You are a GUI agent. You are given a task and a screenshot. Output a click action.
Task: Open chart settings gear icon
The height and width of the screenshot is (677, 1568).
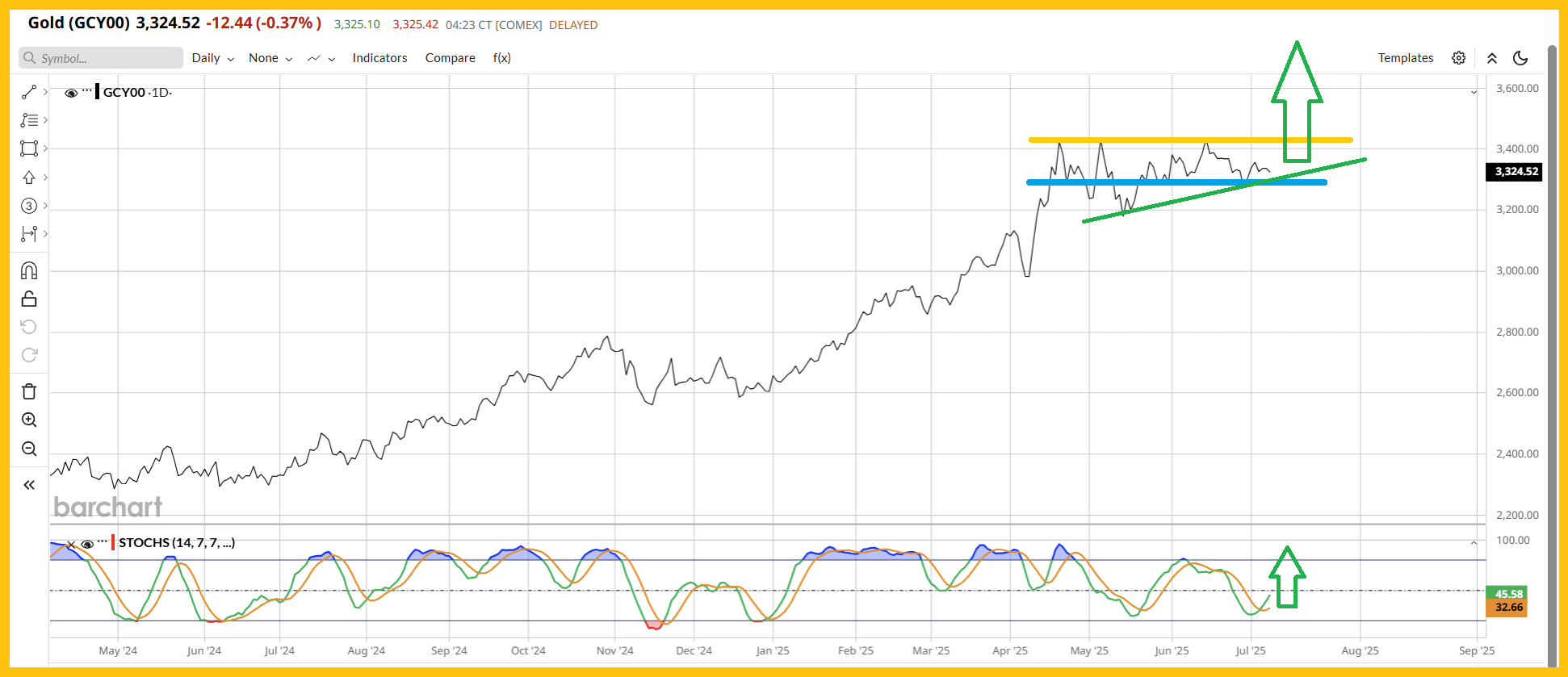pos(1458,58)
